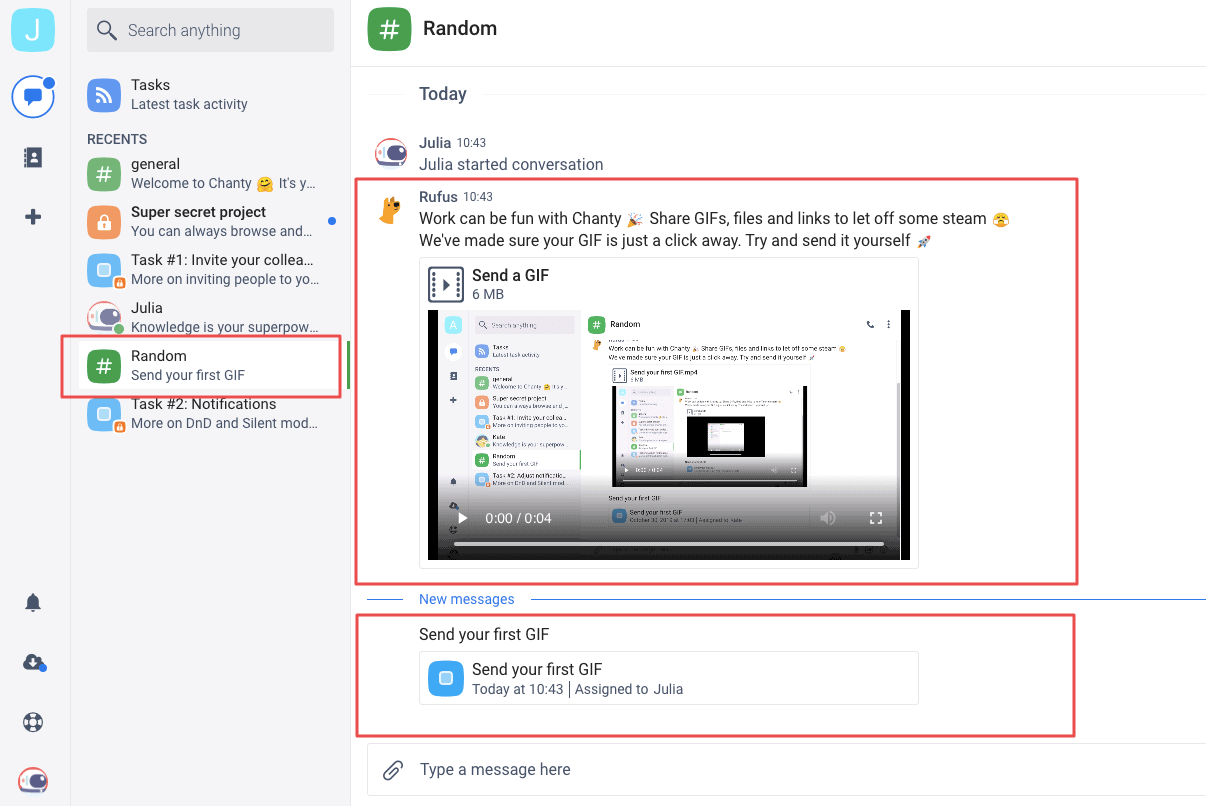The height and width of the screenshot is (806, 1206).
Task: Click the Random channel header hash icon
Action: pyautogui.click(x=389, y=29)
